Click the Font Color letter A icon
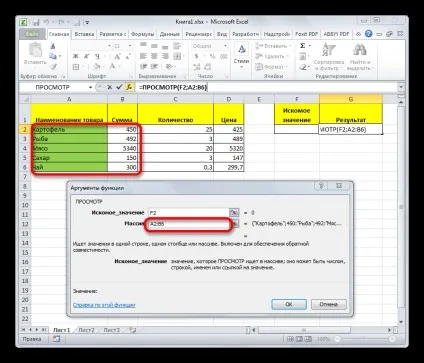This screenshot has height=363, width=424. [x=113, y=67]
